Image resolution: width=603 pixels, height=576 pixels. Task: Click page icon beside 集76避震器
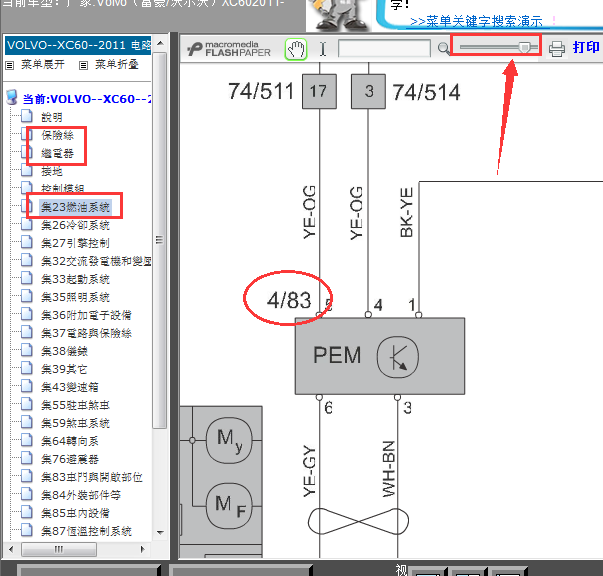coord(27,458)
